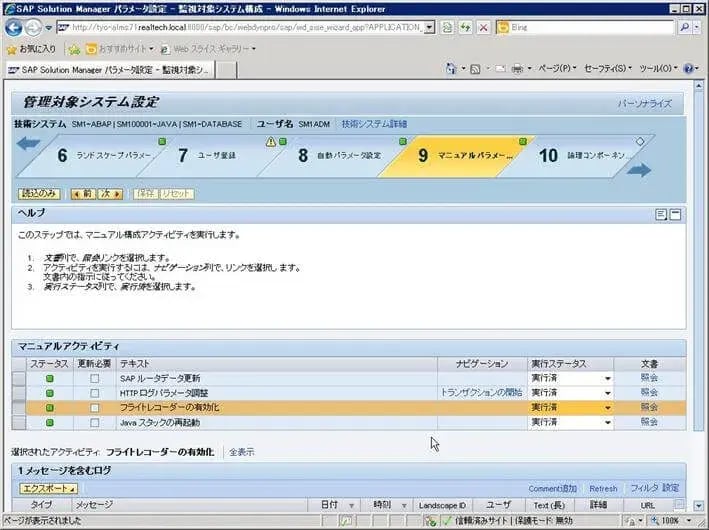
Task: Open a new blank browser tab
Action: click(226, 71)
